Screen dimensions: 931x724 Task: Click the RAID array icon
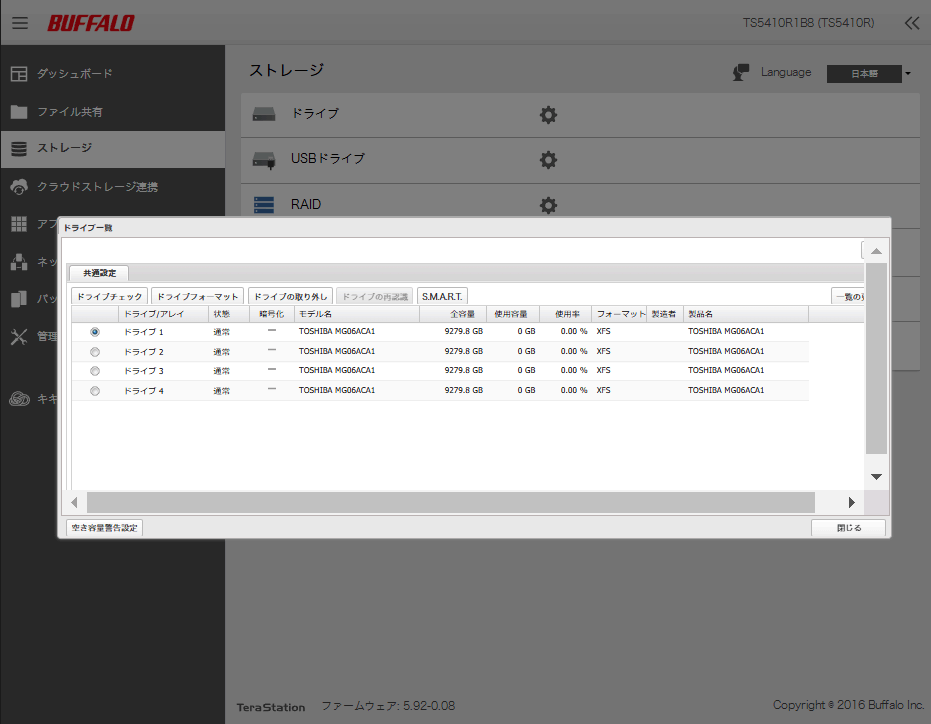(x=264, y=205)
